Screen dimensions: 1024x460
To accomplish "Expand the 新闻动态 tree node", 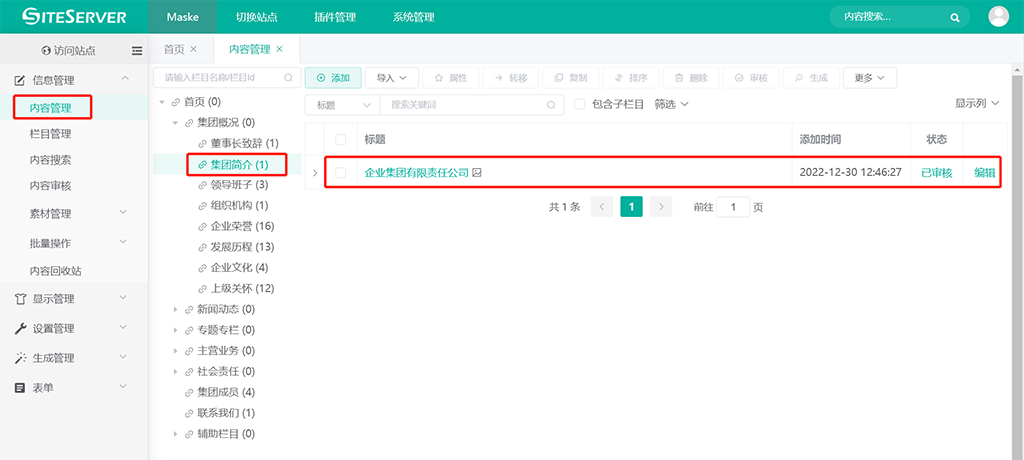I will click(176, 310).
